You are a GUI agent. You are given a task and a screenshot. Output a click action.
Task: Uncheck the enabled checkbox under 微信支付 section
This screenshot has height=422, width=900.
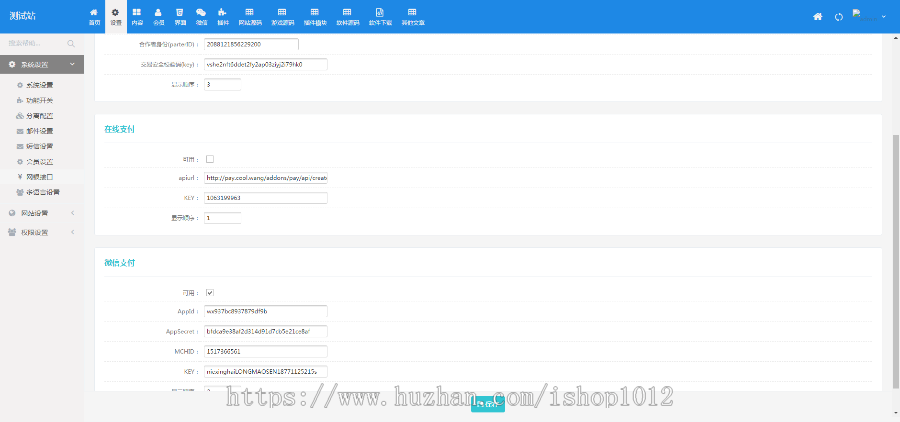pyautogui.click(x=210, y=292)
